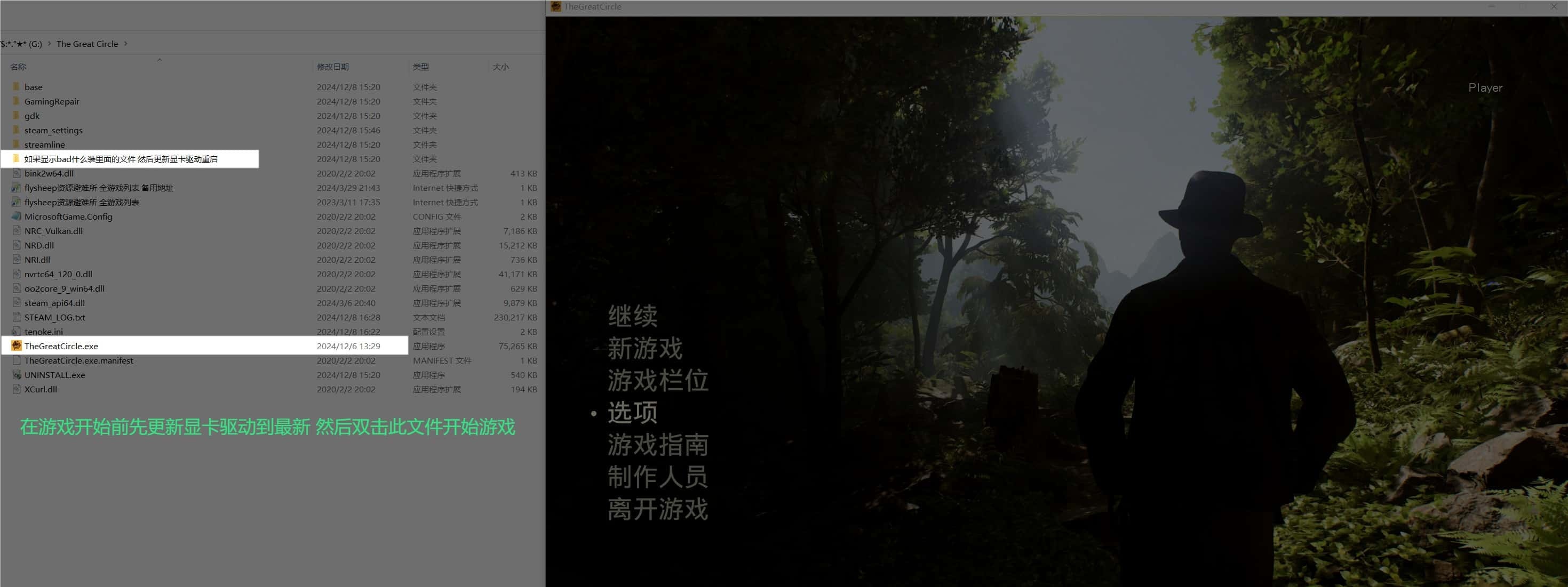Click the UNINSTALL.exe application icon
The height and width of the screenshot is (587, 1568).
click(17, 375)
